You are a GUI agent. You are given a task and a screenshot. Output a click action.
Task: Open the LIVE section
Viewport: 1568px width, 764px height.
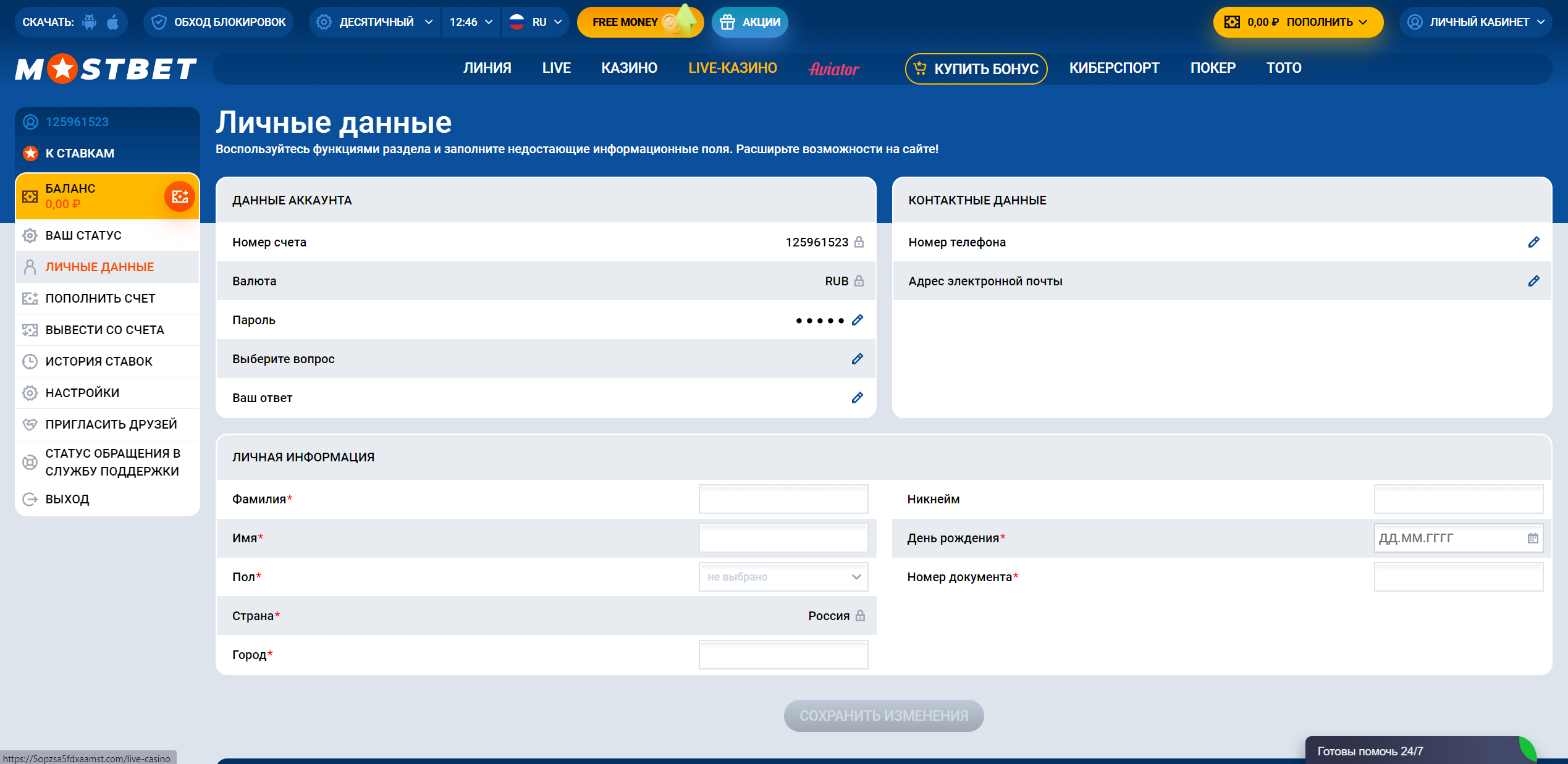556,68
